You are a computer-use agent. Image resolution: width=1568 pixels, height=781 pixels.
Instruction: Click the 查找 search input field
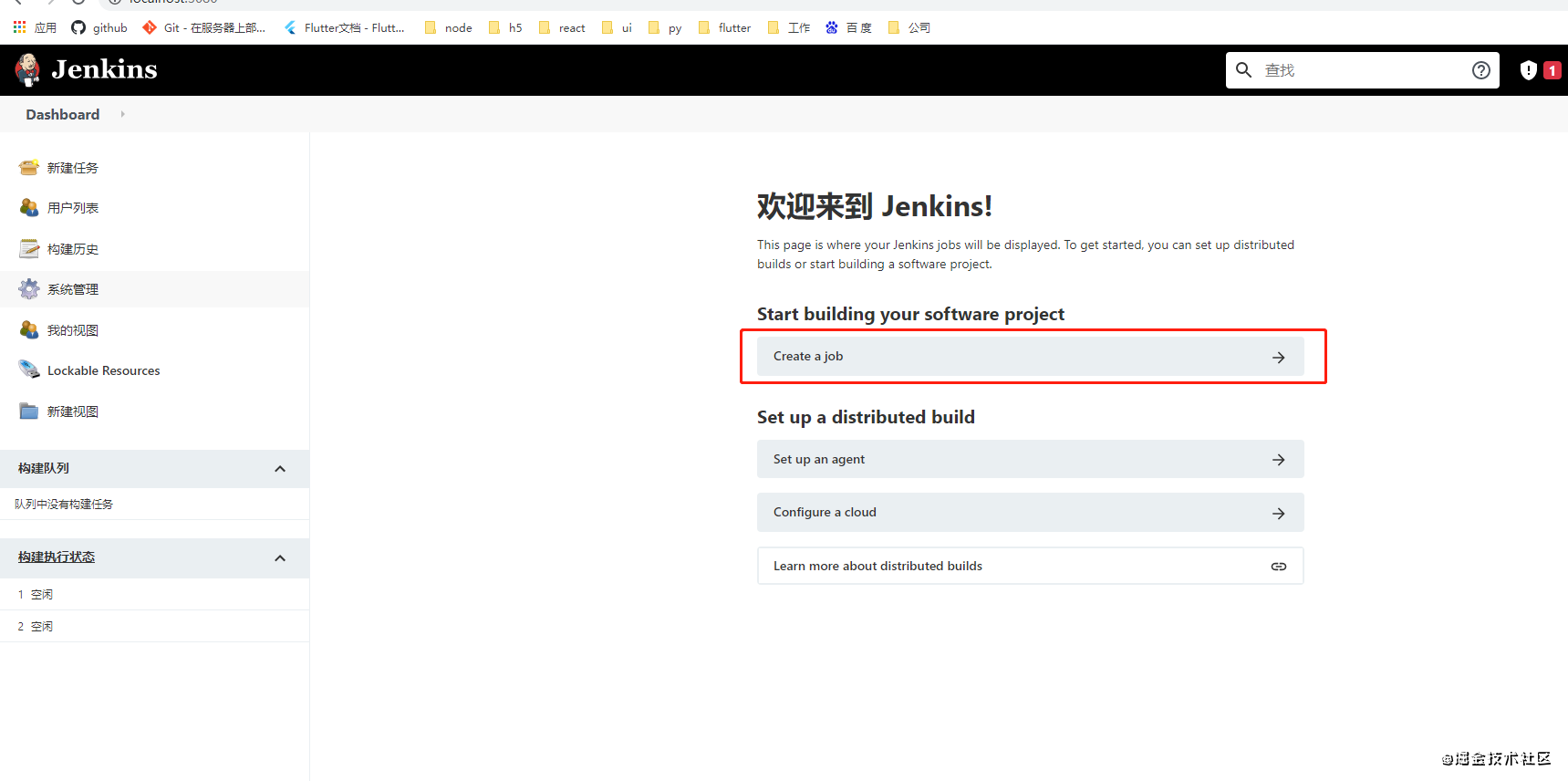tap(1359, 70)
